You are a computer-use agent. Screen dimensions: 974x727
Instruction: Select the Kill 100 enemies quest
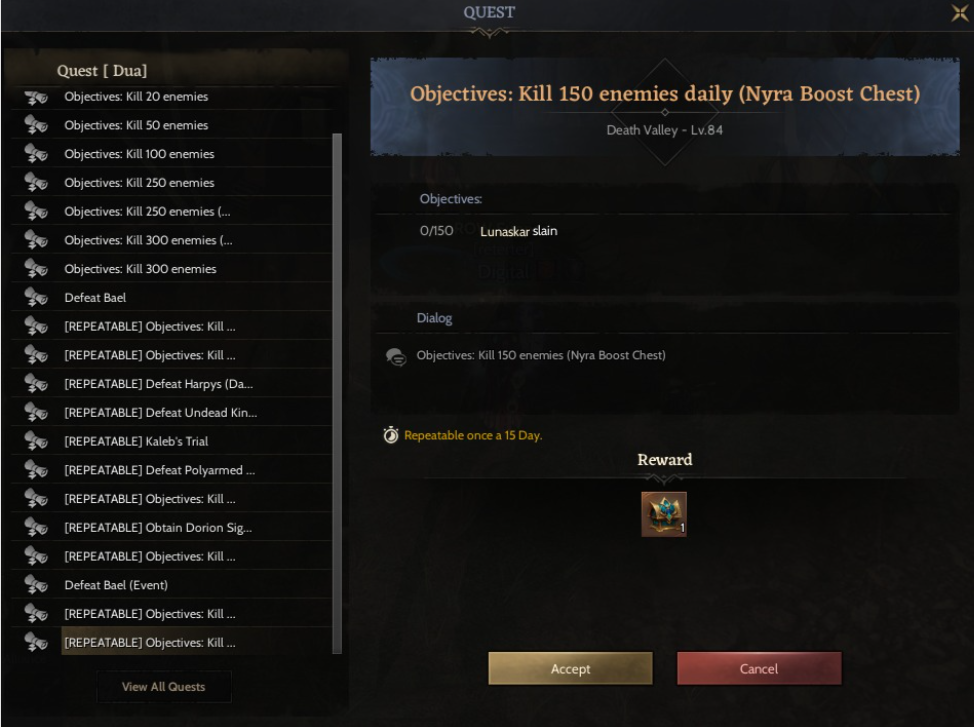[x=171, y=153]
